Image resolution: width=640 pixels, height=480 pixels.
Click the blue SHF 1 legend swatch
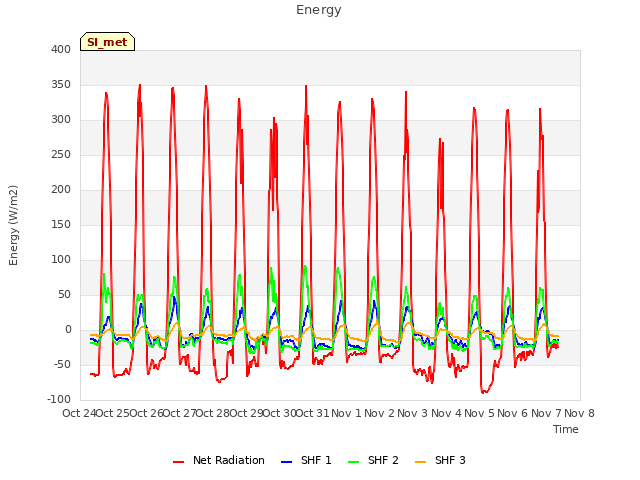[x=287, y=462]
